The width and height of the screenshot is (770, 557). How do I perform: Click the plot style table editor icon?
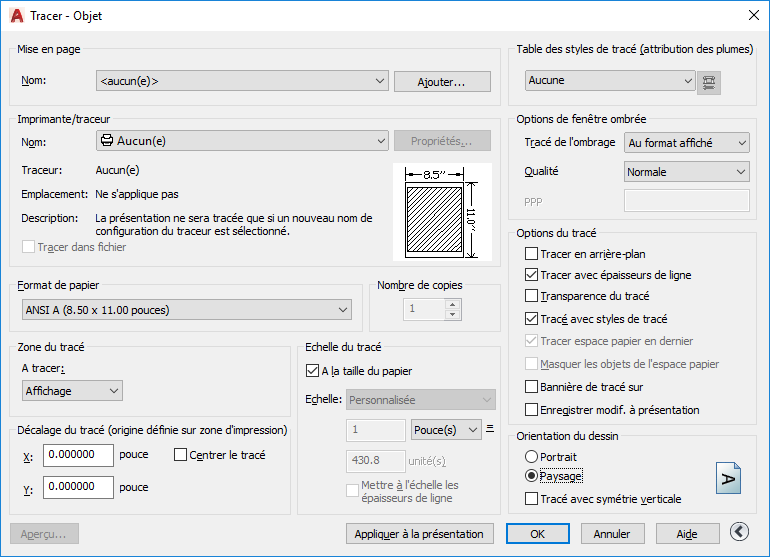[x=709, y=82]
